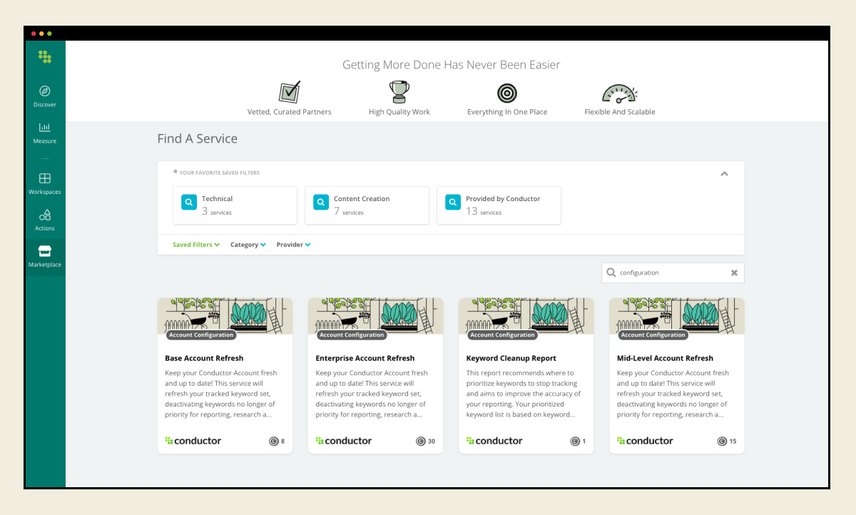Click the High Quality Work trophy icon
The width and height of the screenshot is (856, 515).
coord(399,92)
